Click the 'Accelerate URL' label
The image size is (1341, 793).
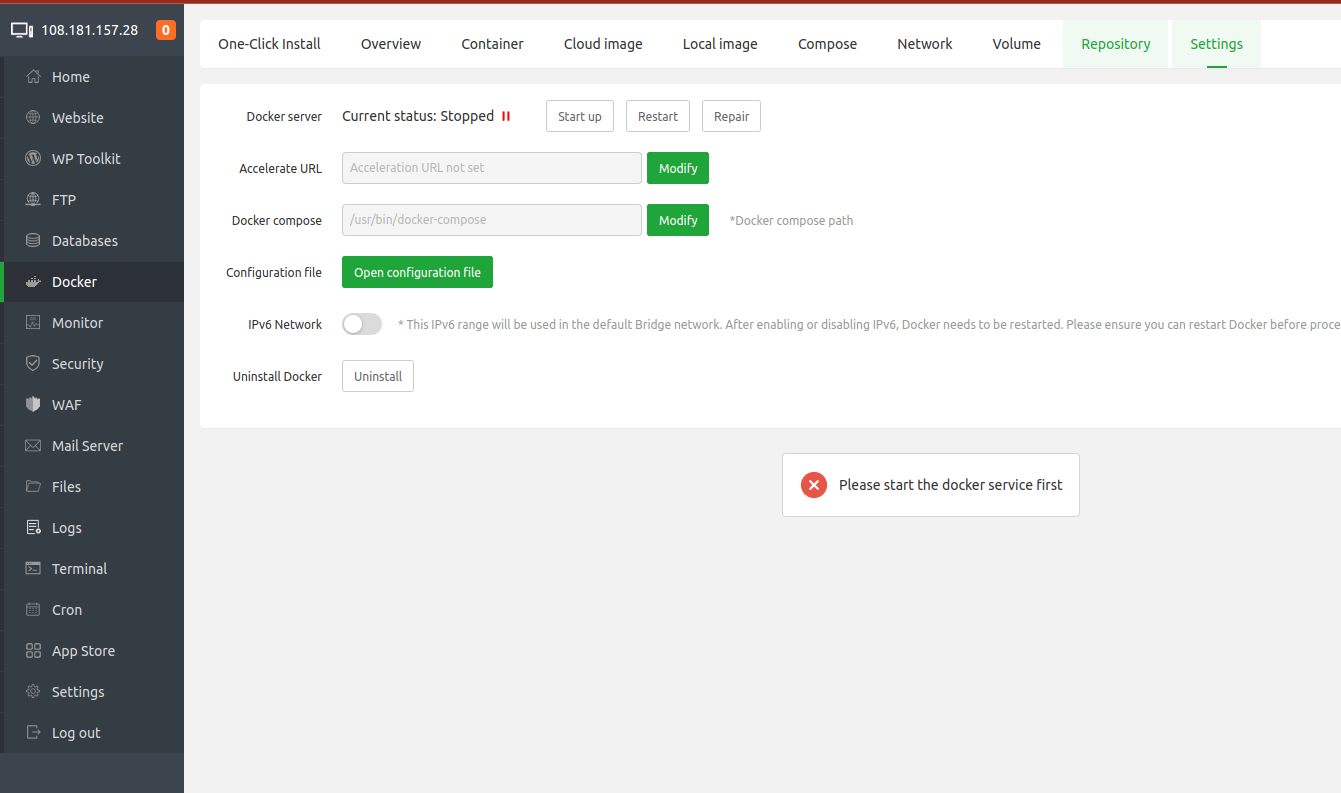(x=281, y=169)
